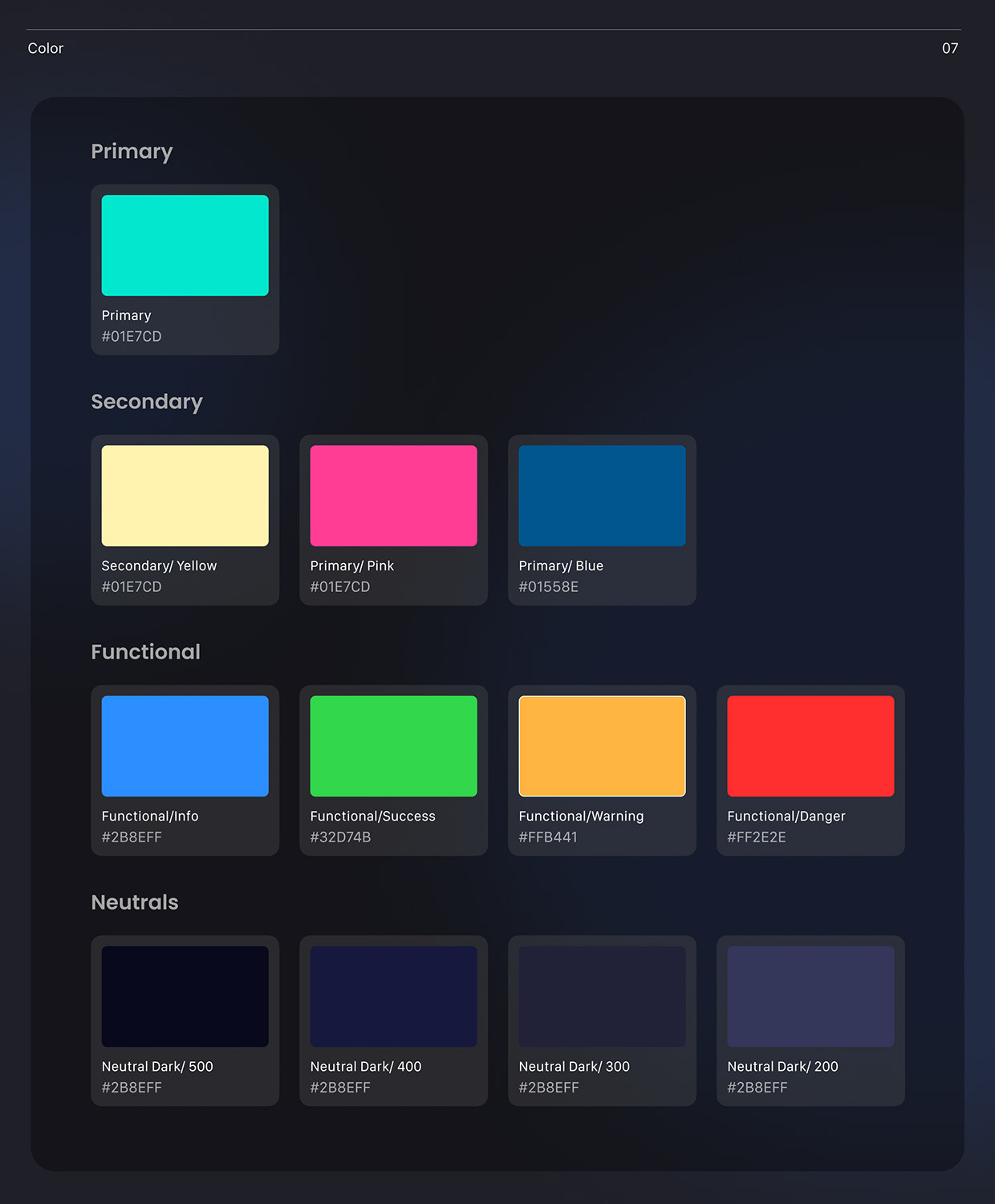Click the Secondary/ Yellow label text

coord(160,566)
